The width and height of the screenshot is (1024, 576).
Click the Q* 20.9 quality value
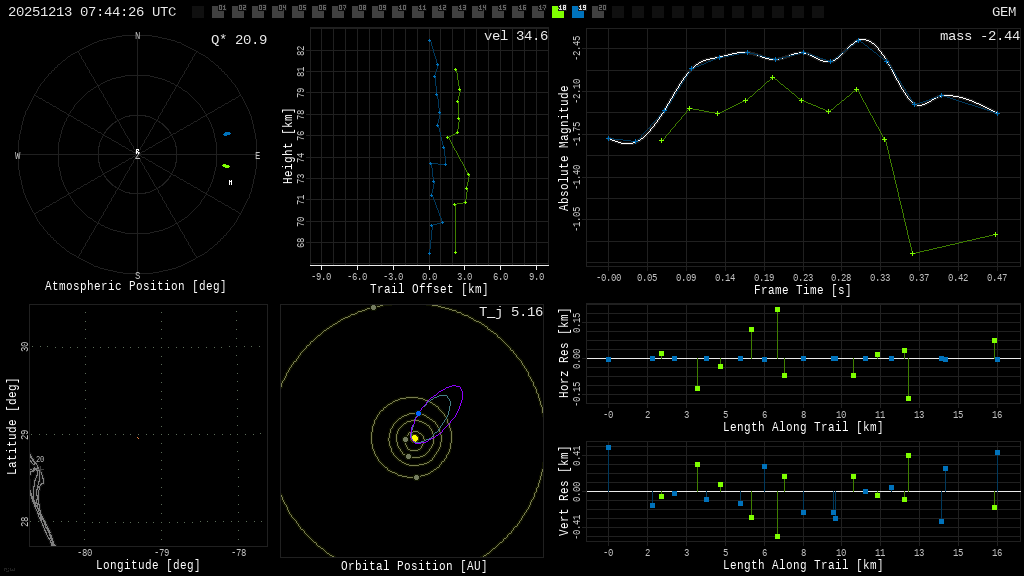(238, 40)
